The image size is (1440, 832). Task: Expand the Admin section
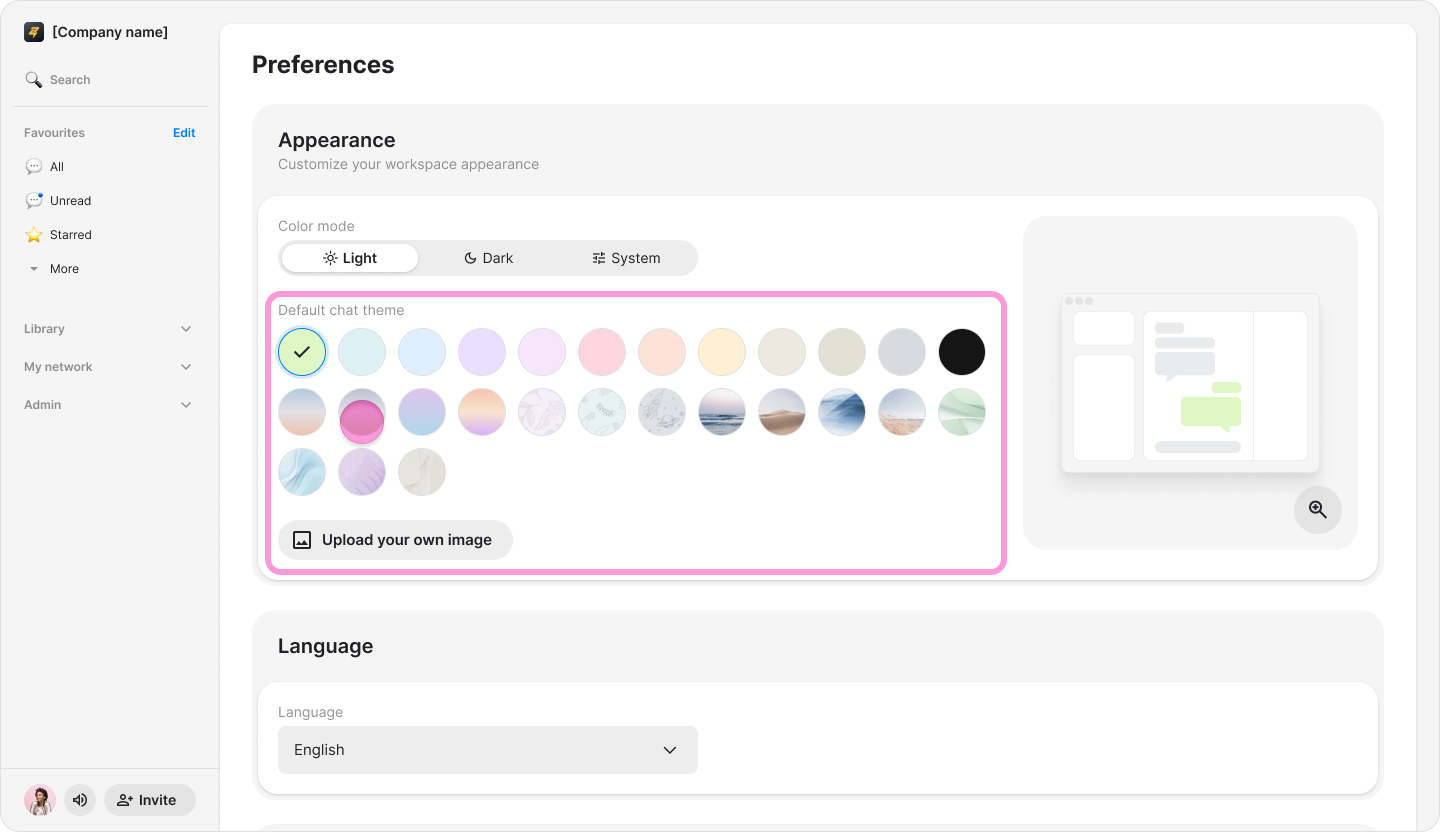tap(110, 405)
